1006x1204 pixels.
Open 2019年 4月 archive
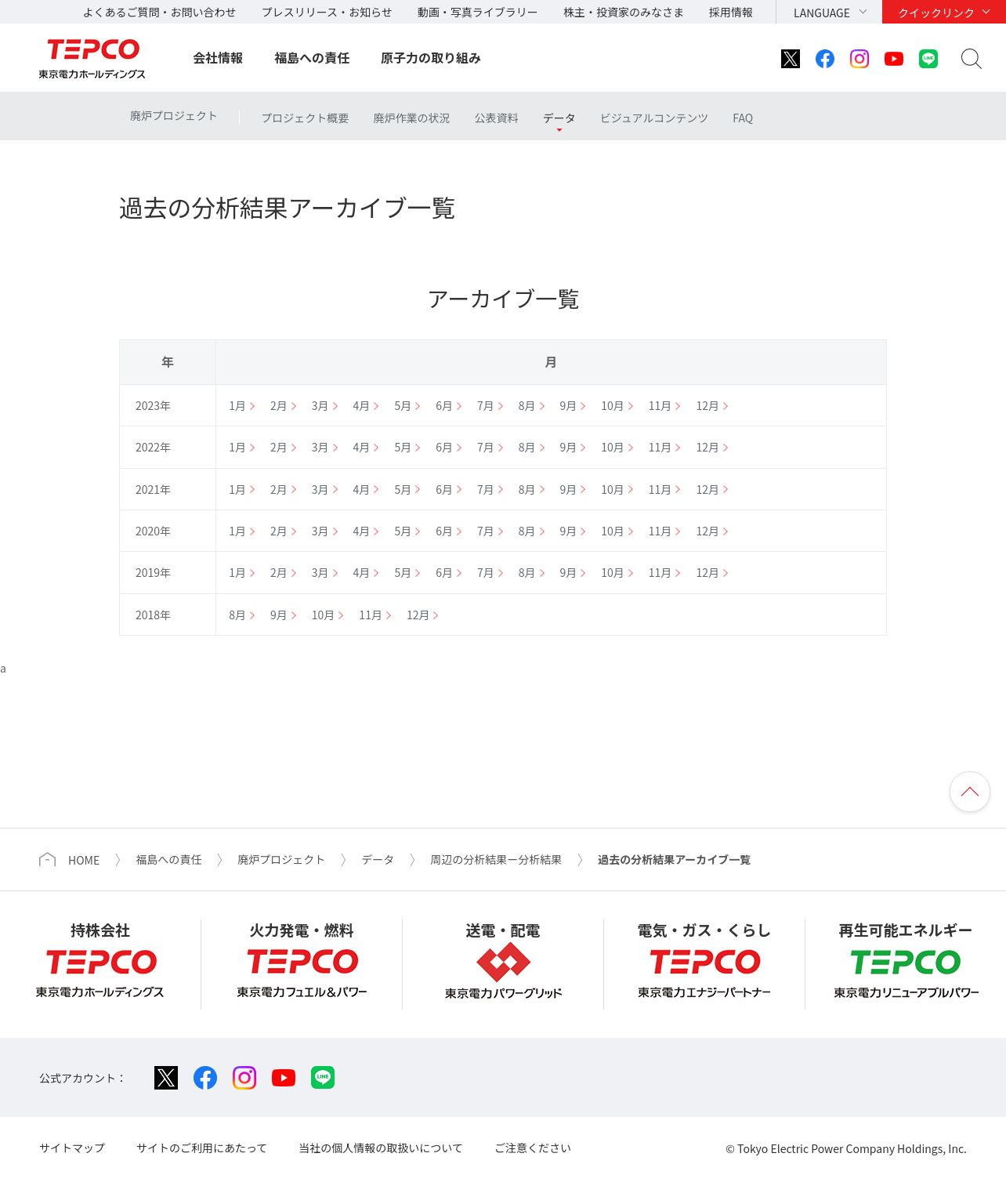[x=366, y=573]
